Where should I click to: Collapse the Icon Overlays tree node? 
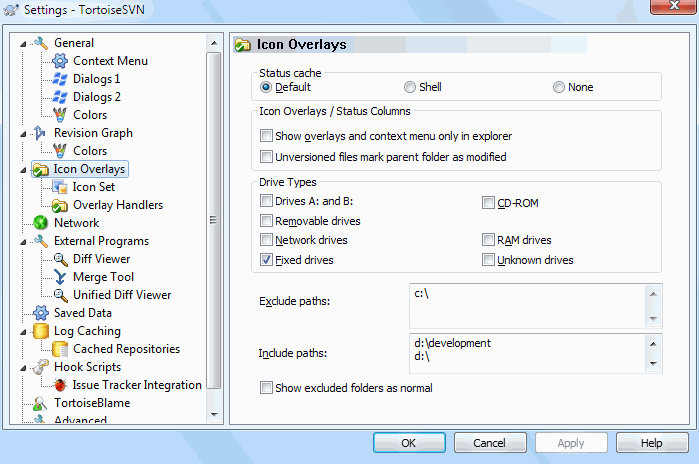pyautogui.click(x=23, y=170)
